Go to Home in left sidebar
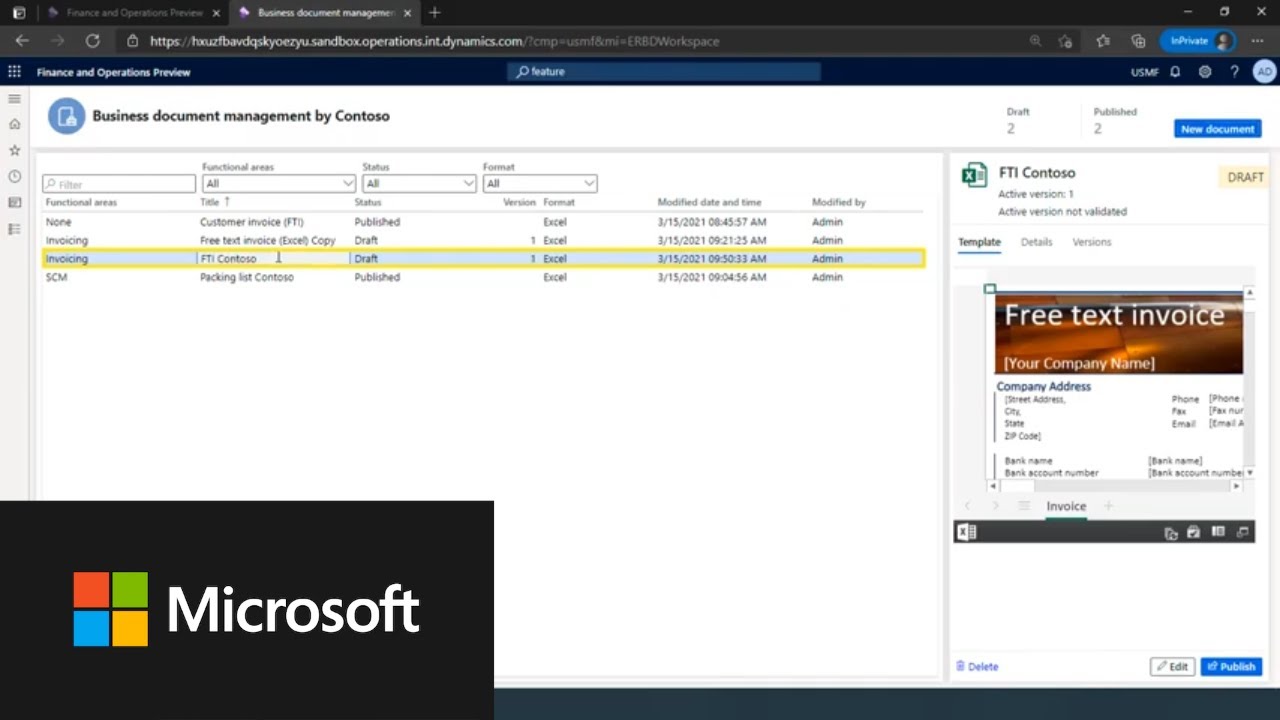The height and width of the screenshot is (720, 1280). pos(14,124)
